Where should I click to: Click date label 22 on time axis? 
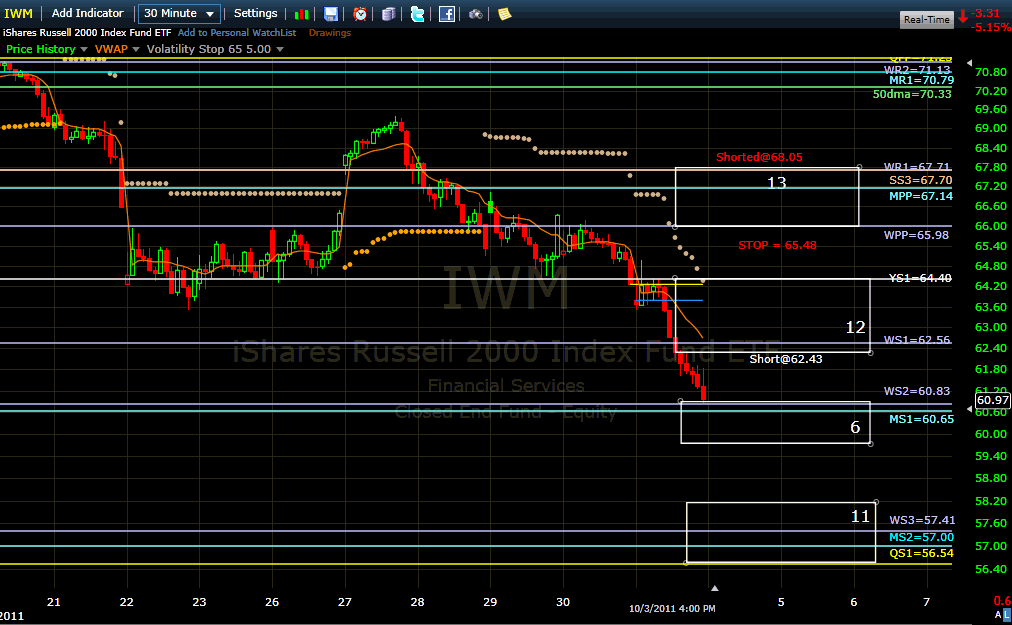(126, 602)
